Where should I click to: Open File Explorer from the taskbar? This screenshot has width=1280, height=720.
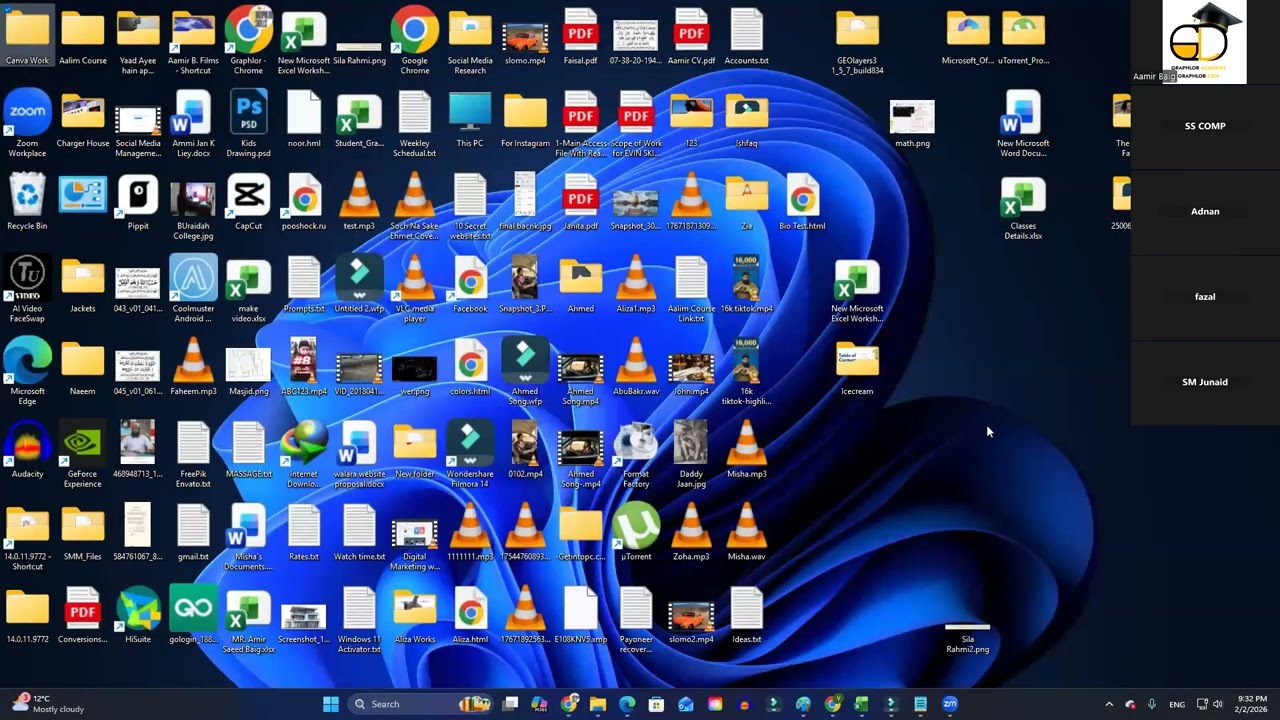pos(598,704)
